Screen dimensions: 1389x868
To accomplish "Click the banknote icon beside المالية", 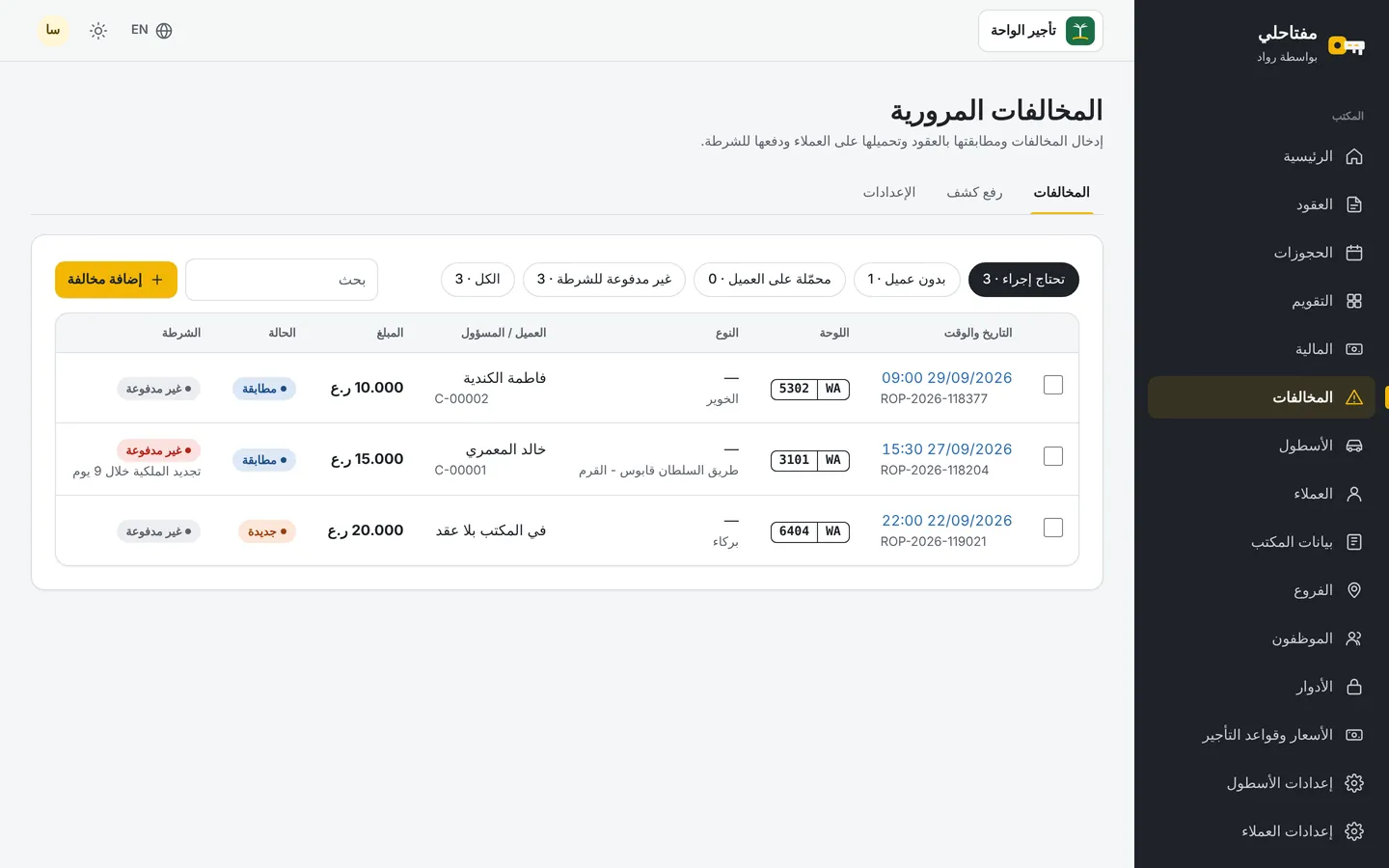I will [1354, 349].
